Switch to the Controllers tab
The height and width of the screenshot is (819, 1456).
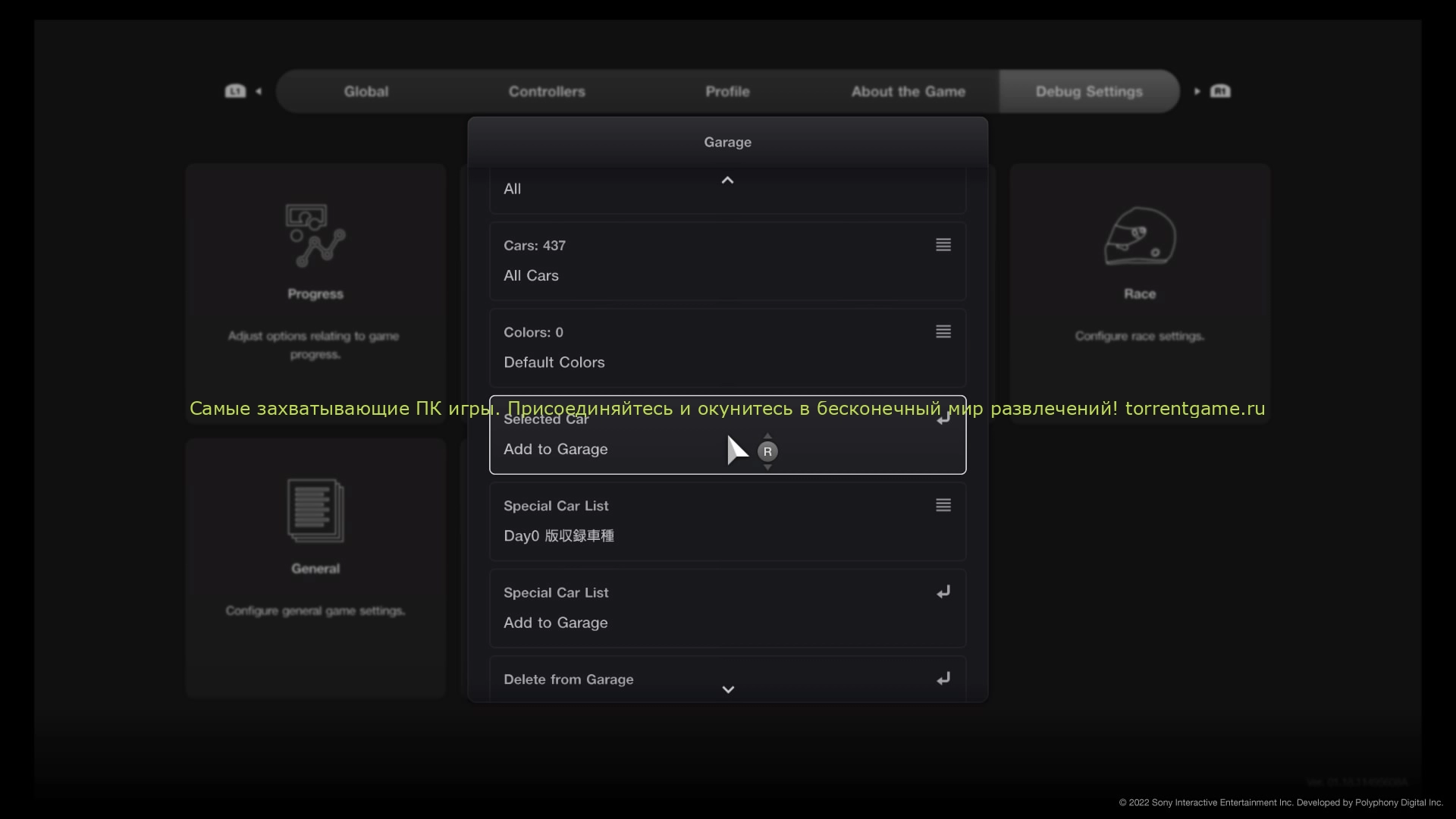pos(547,92)
